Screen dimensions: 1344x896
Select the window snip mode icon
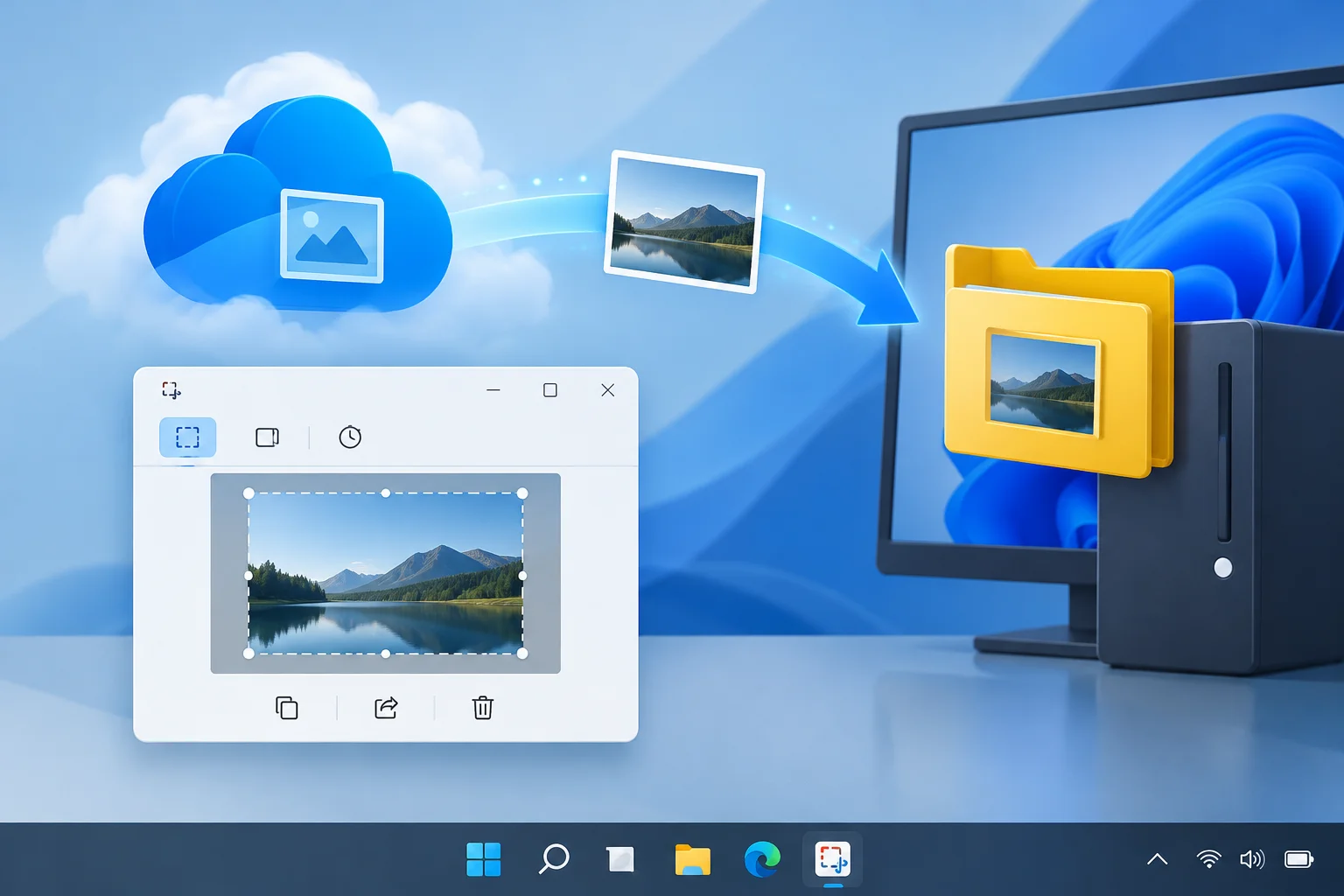tap(267, 437)
